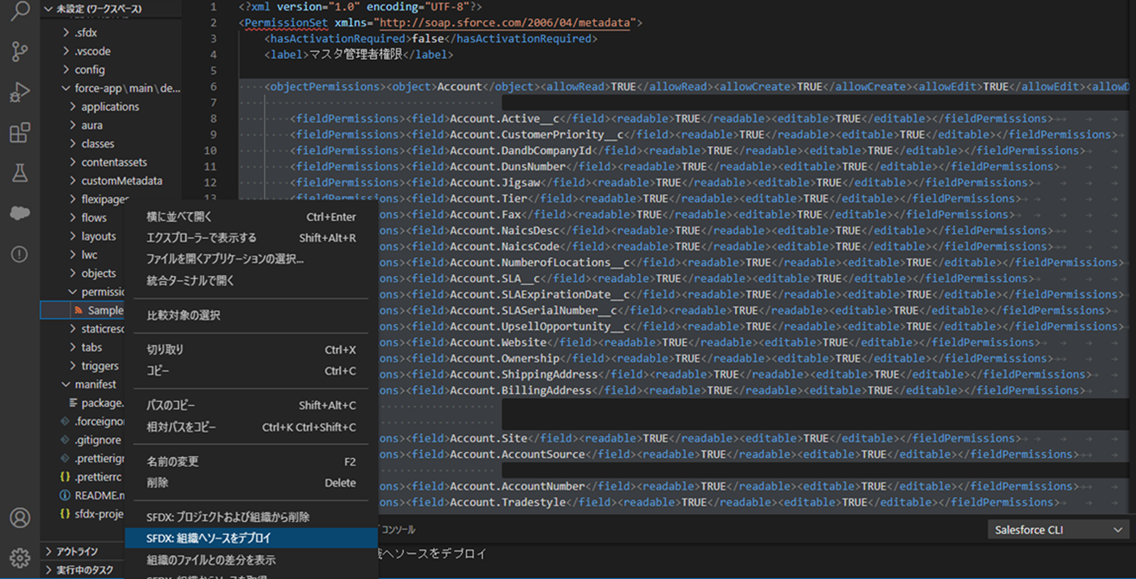Expand the config folder
Viewport: 1136px width, 579px height.
66,70
